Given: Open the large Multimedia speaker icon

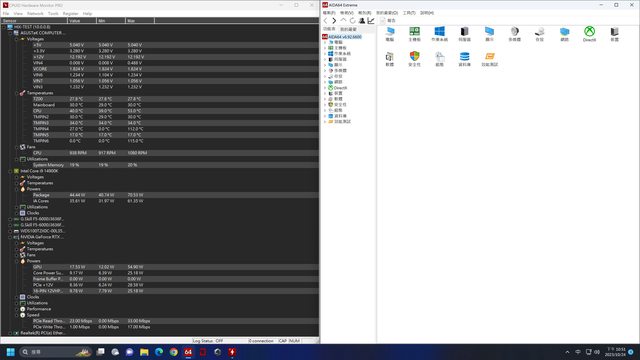Looking at the screenshot, I should 514,34.
